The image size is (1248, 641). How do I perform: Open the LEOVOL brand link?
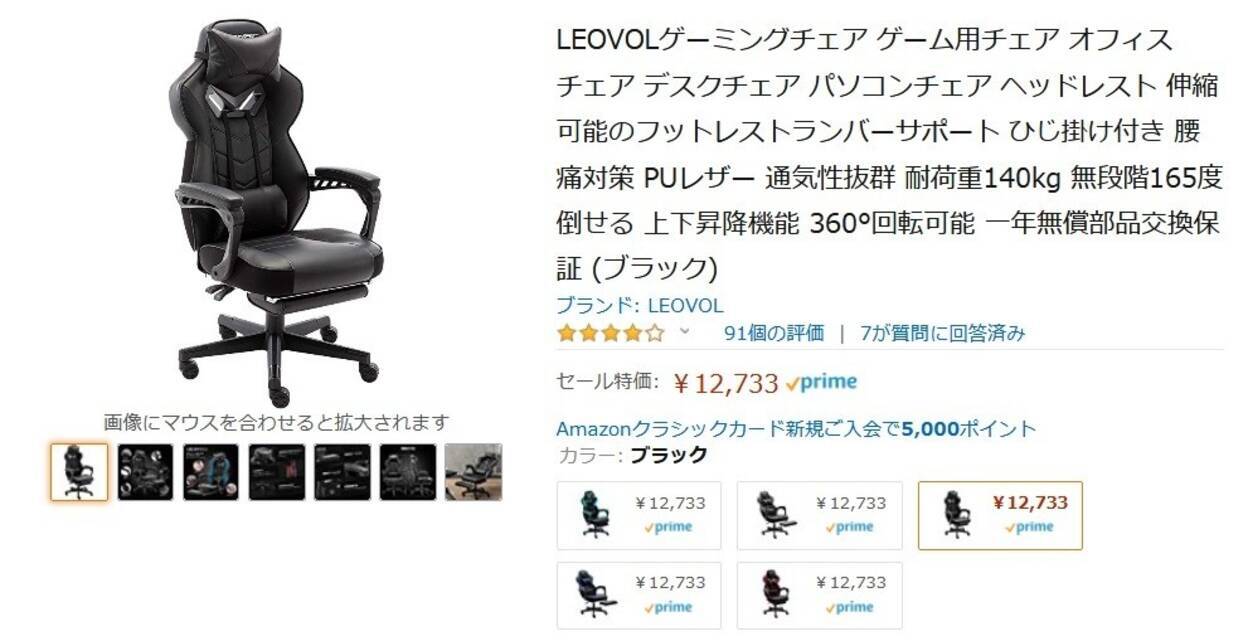[x=639, y=306]
